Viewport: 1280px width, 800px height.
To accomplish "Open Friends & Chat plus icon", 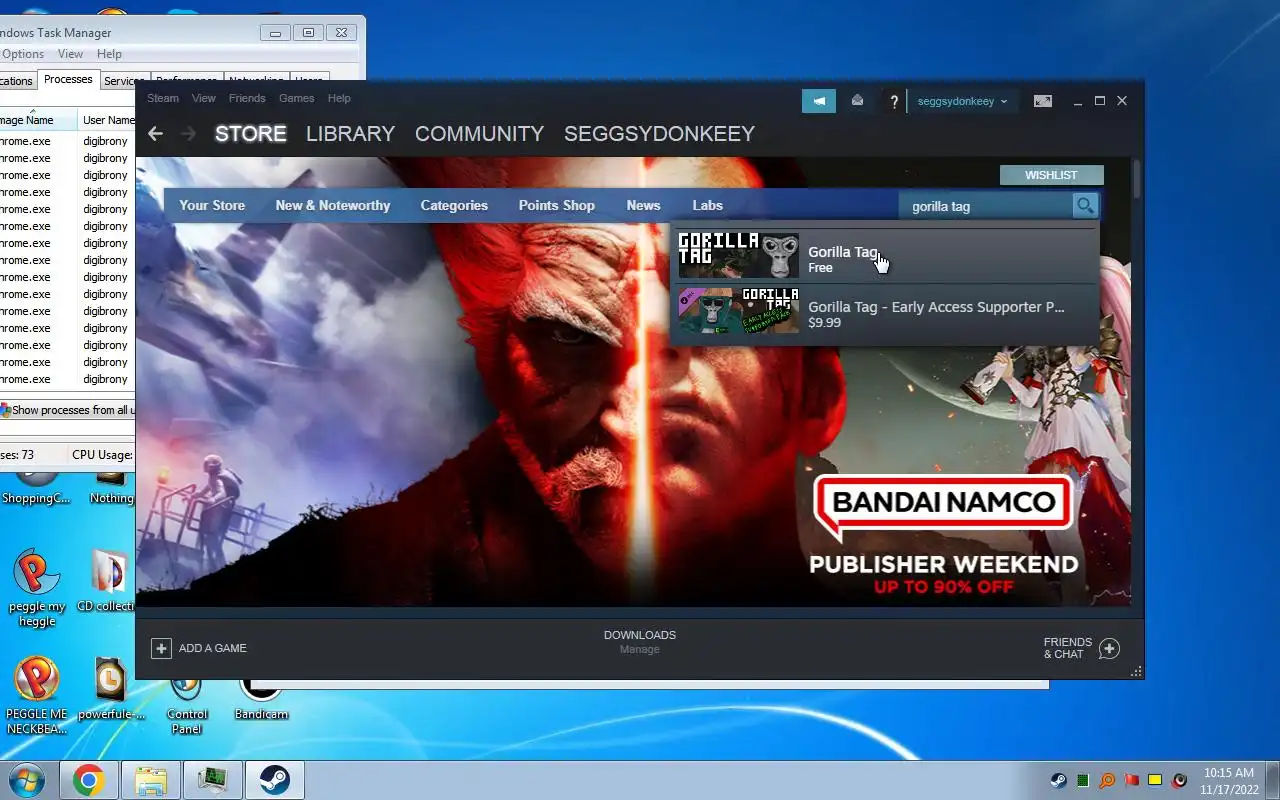I will (x=1109, y=649).
